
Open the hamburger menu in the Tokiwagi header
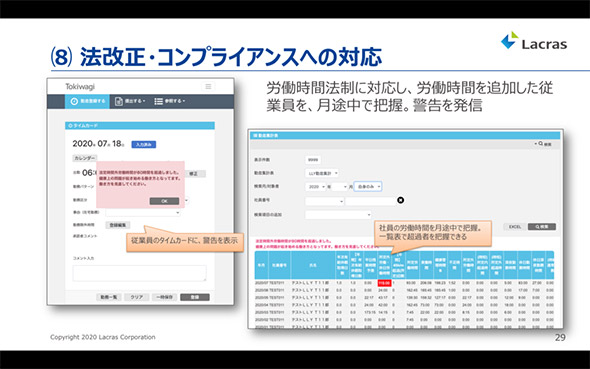pos(208,87)
